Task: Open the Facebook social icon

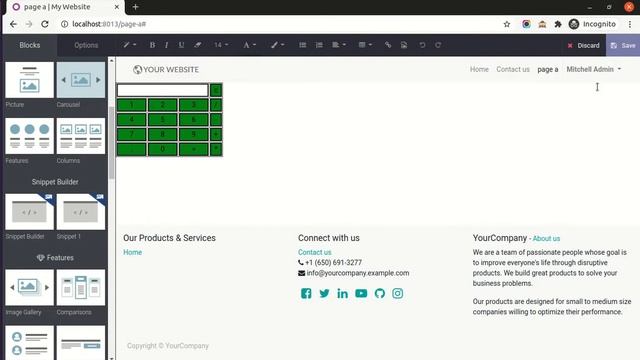Action: [x=306, y=293]
